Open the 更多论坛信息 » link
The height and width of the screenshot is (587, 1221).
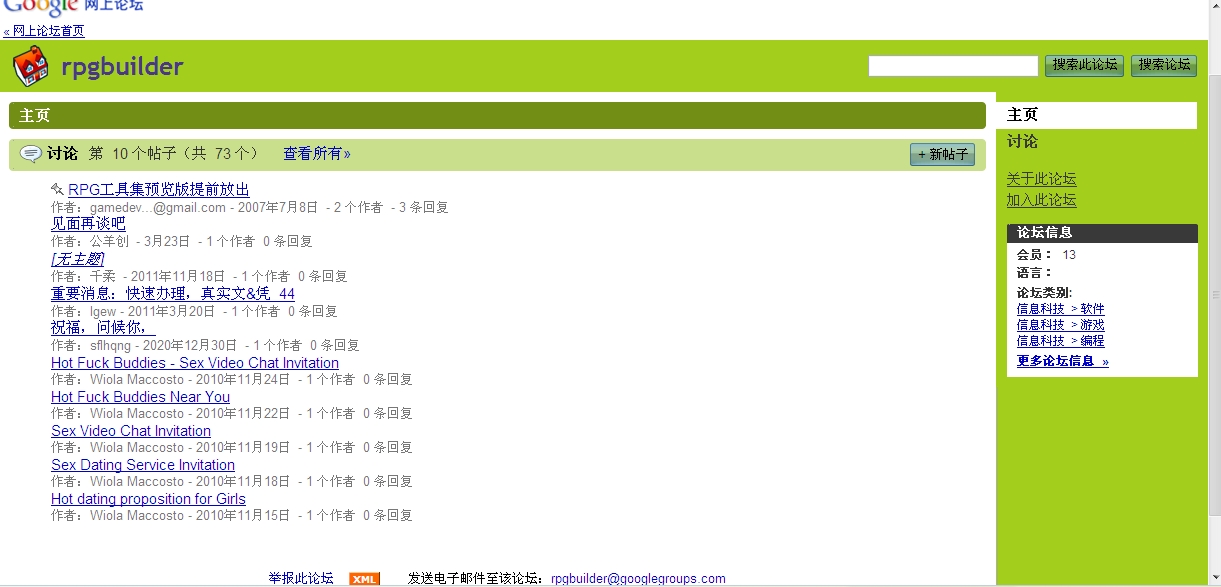click(1063, 361)
